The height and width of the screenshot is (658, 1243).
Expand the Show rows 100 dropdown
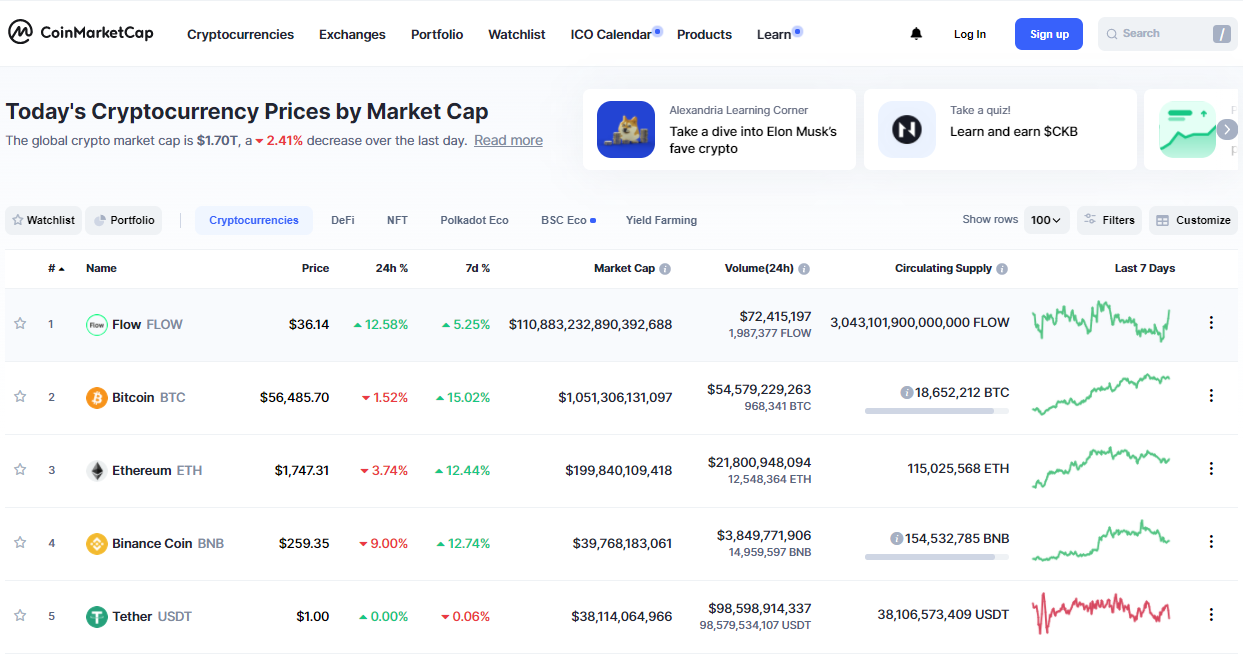(1046, 220)
